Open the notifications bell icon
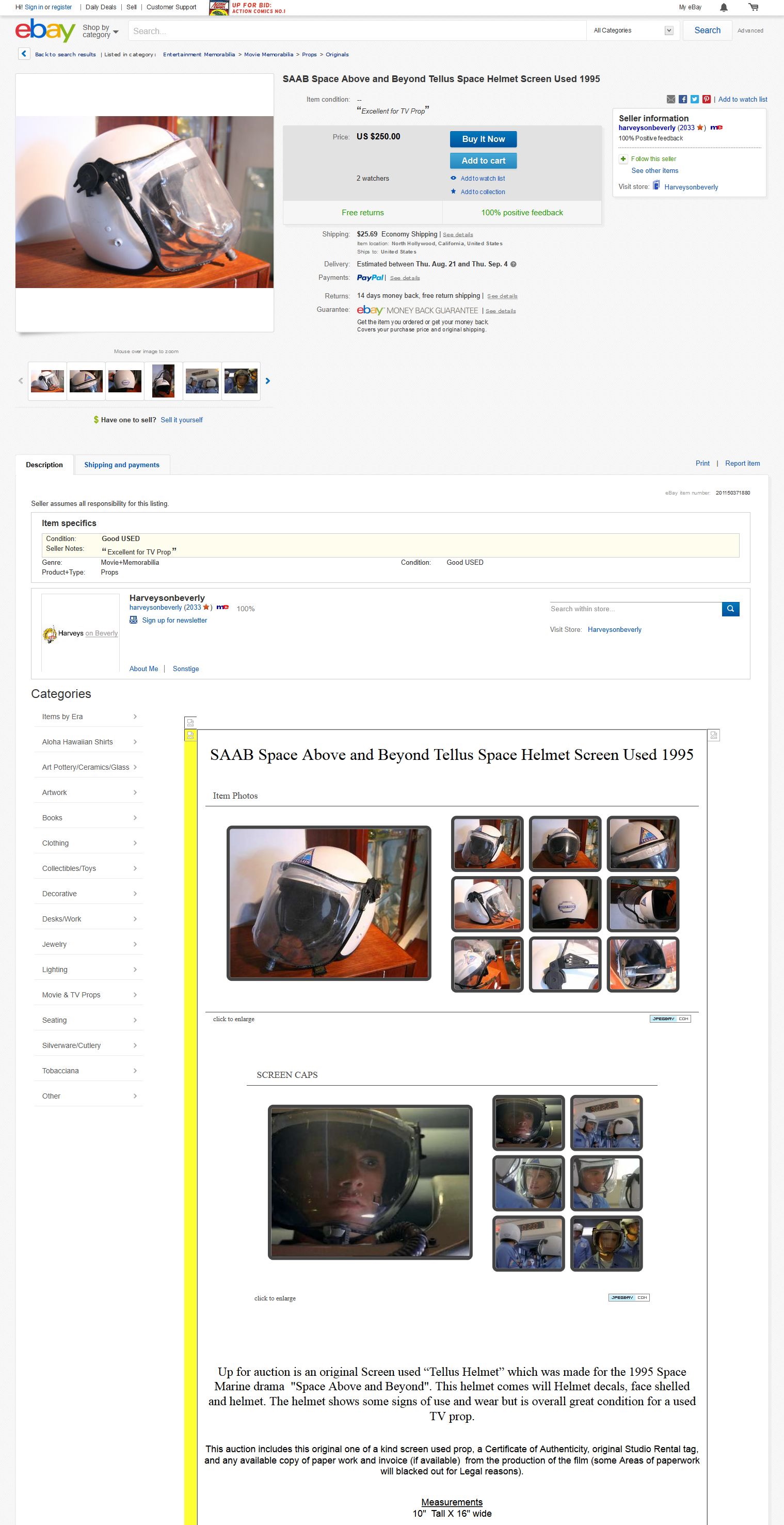Image resolution: width=784 pixels, height=1525 pixels. tap(724, 7)
